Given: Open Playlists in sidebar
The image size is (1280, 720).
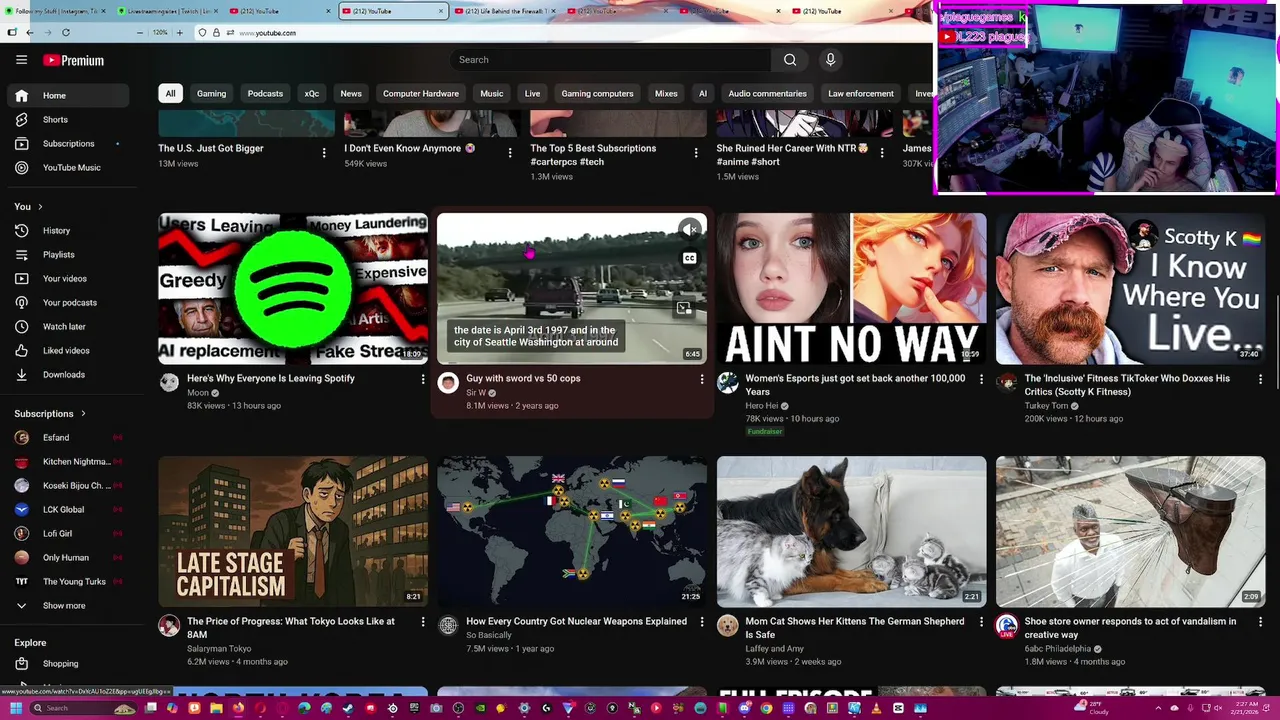Looking at the screenshot, I should coord(66,254).
